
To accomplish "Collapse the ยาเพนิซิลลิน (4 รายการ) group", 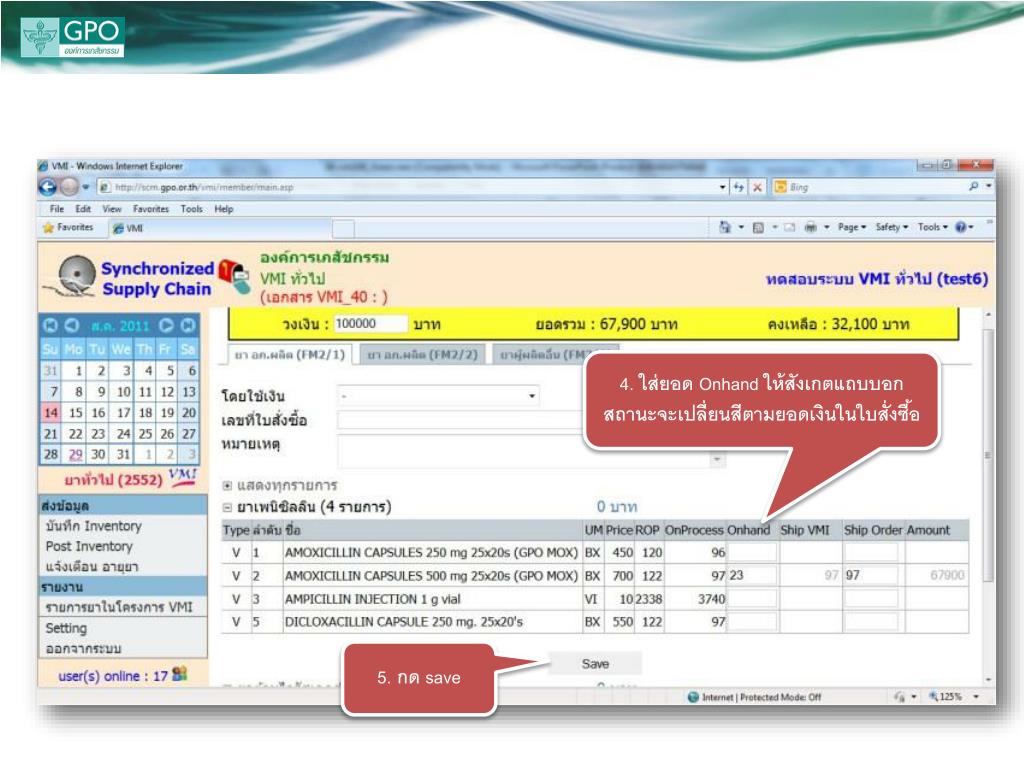I will pos(227,507).
